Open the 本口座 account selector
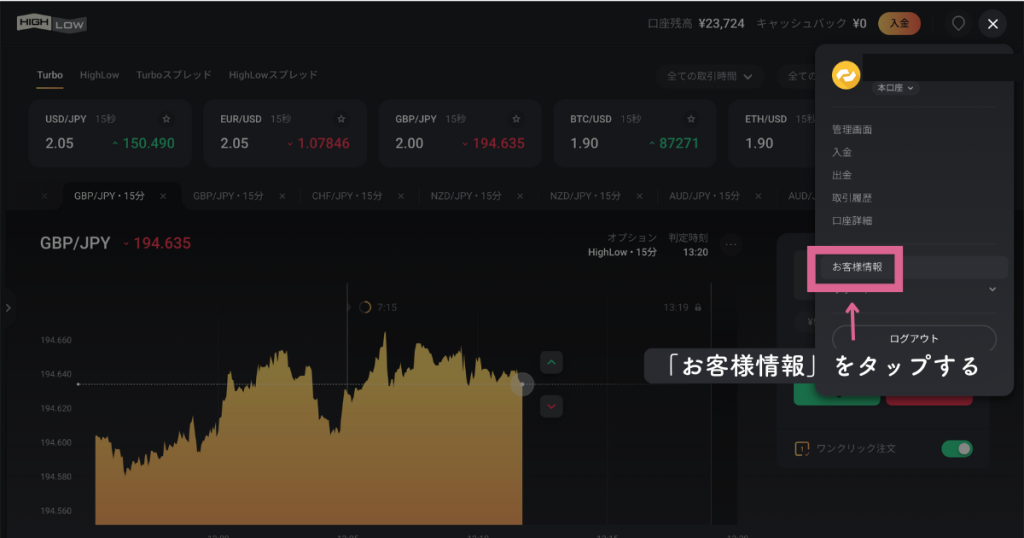Viewport: 1024px width, 538px height. click(x=895, y=88)
